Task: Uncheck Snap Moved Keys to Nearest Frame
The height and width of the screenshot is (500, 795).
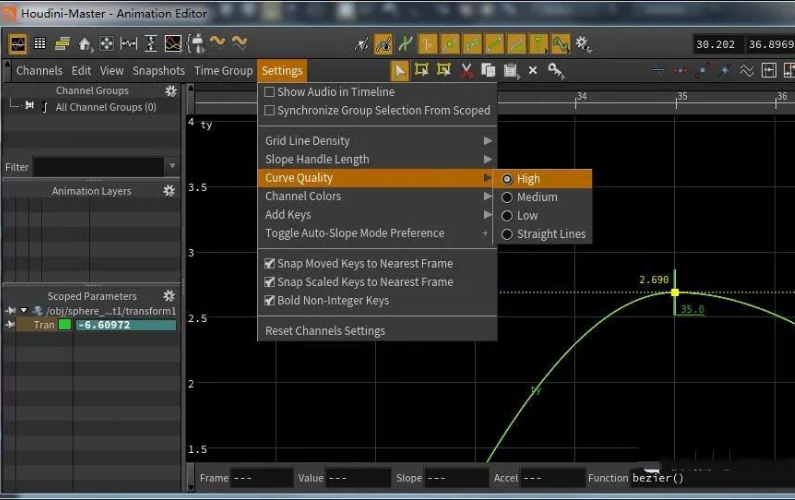Action: tap(270, 264)
